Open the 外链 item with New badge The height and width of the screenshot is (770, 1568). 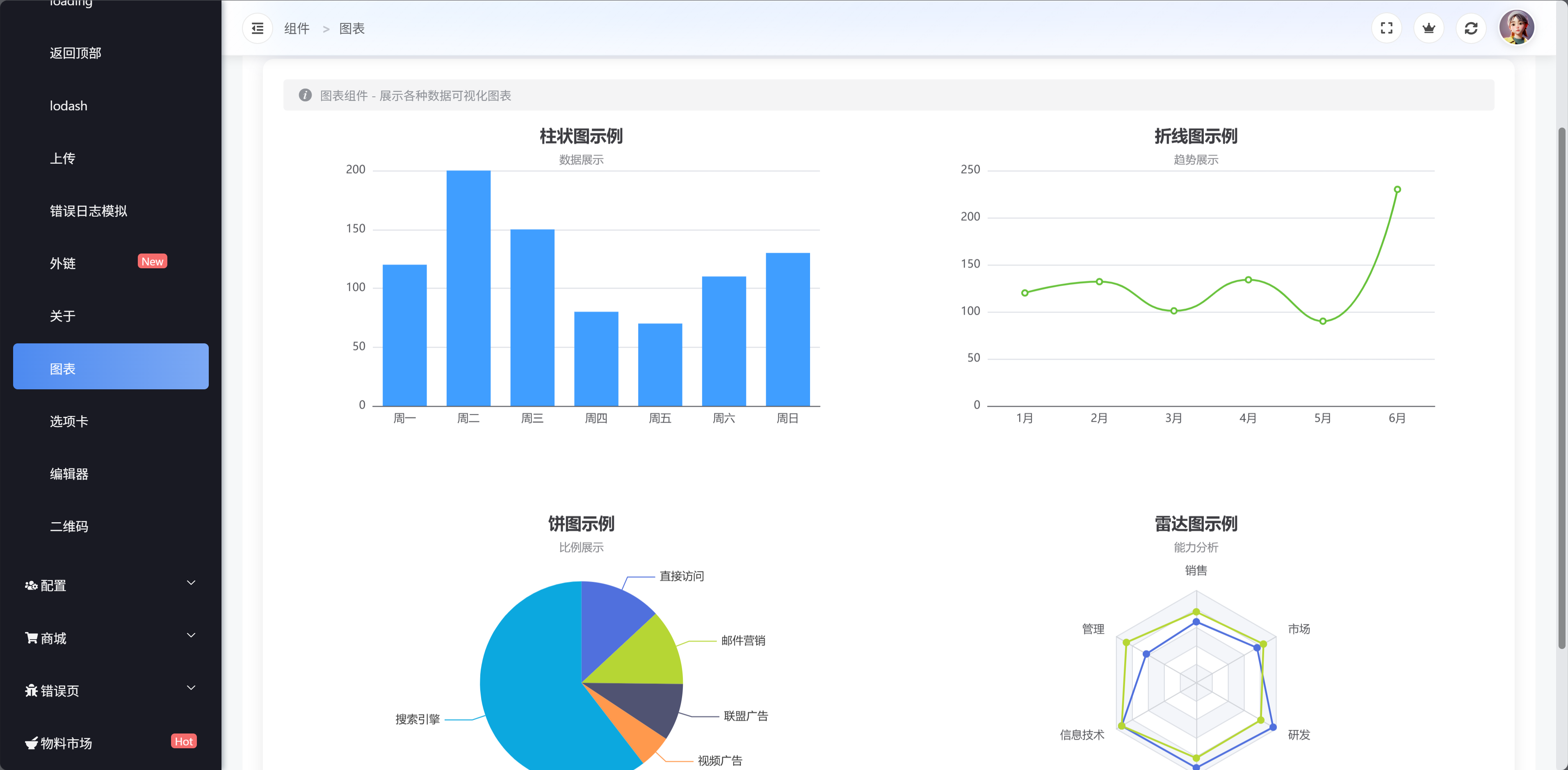pyautogui.click(x=63, y=263)
